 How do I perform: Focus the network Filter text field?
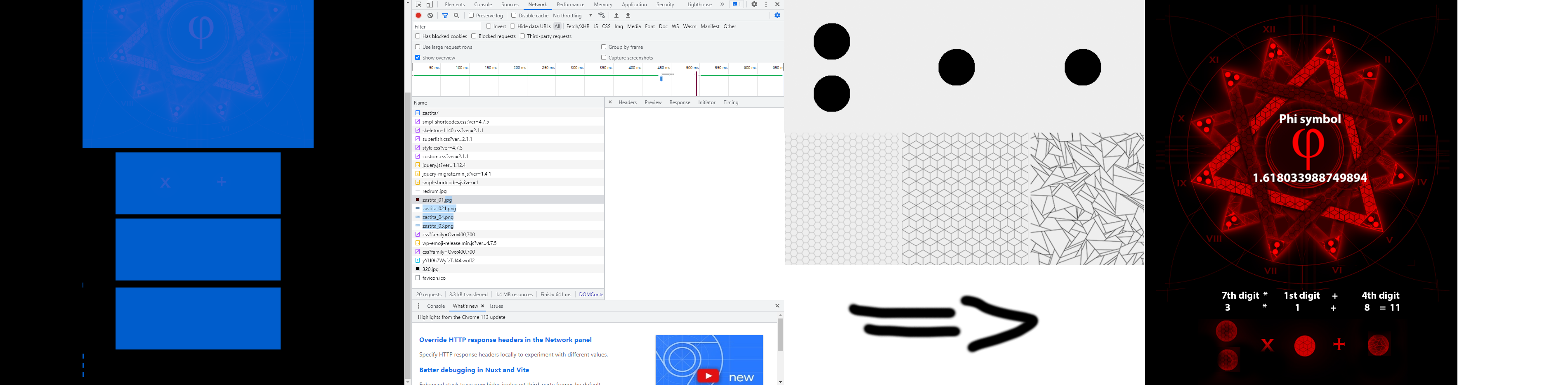click(x=447, y=26)
